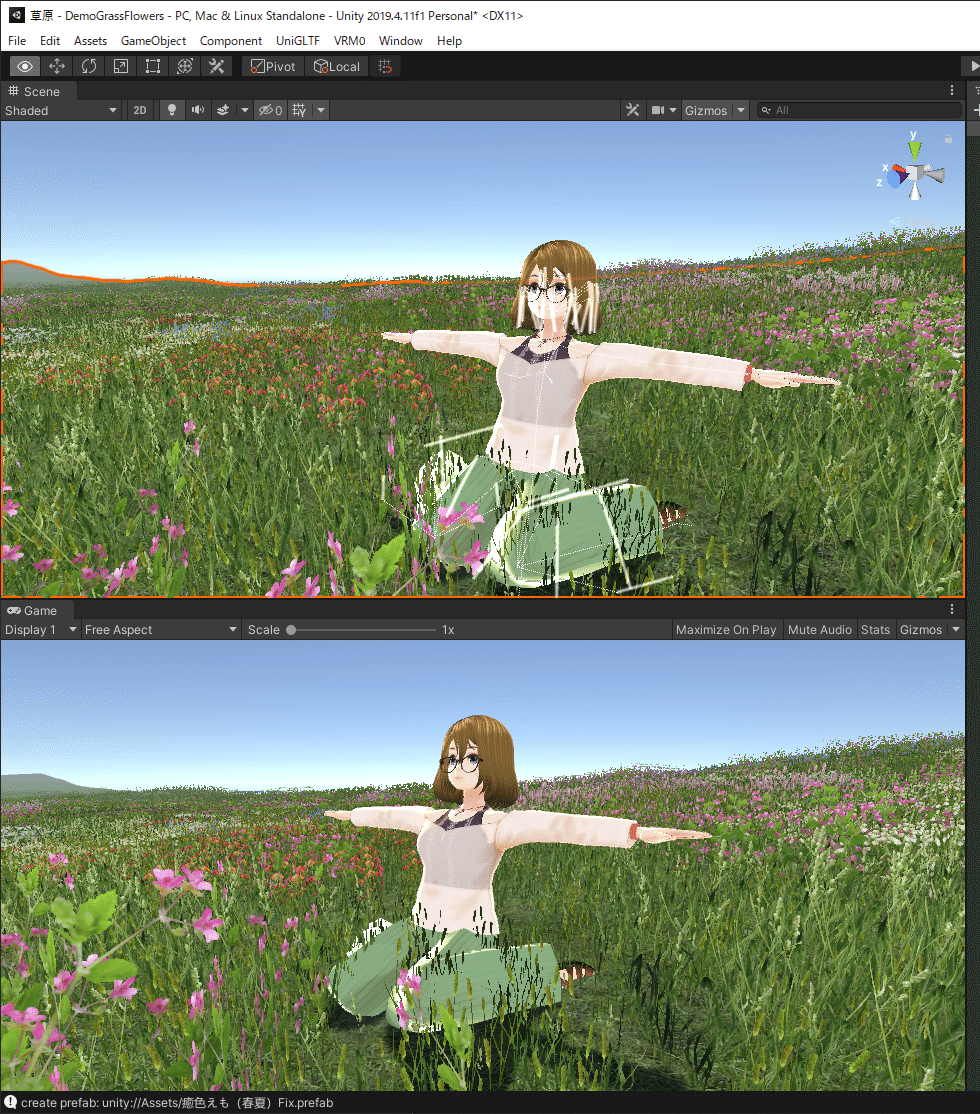Select the Rotate tool

(x=89, y=66)
